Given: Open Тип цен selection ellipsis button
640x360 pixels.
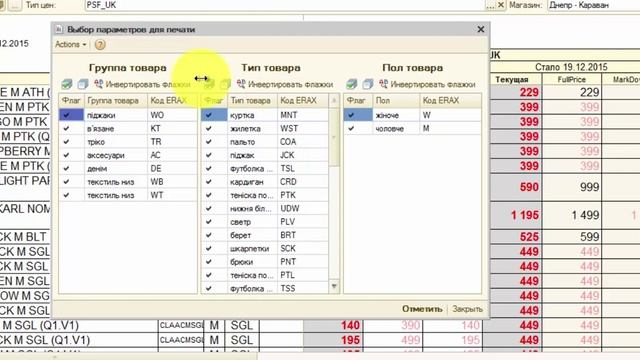Looking at the screenshot, I should 490,5.
